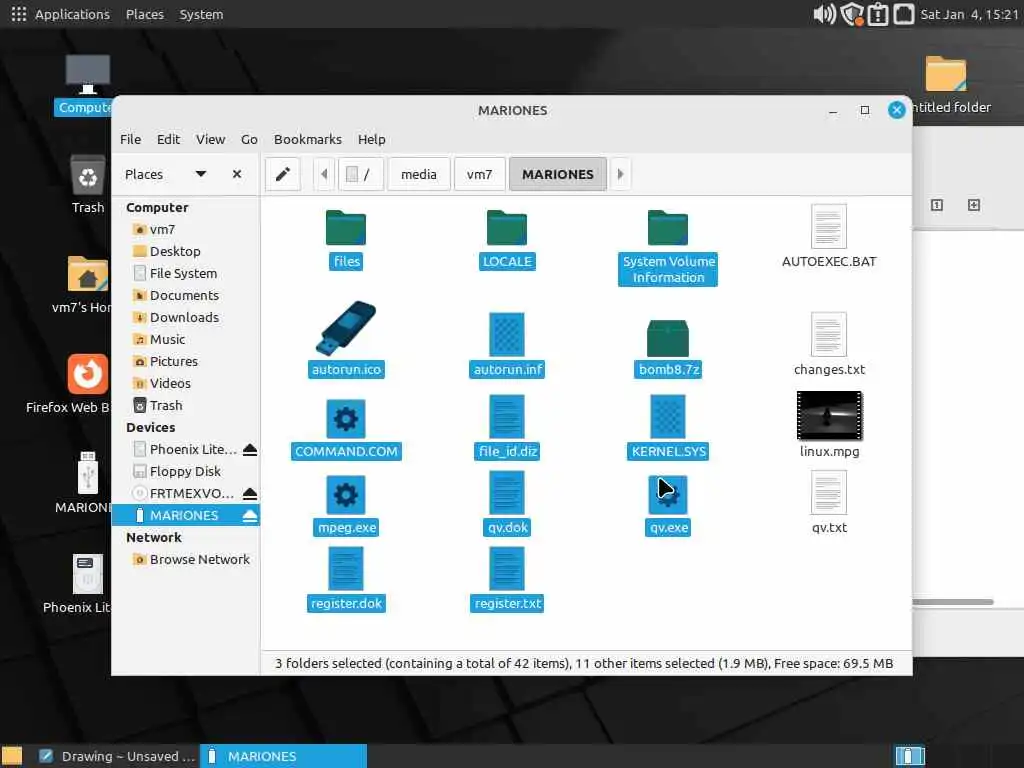Switch to Drawing - Unsaved taskbar window

pyautogui.click(x=117, y=756)
